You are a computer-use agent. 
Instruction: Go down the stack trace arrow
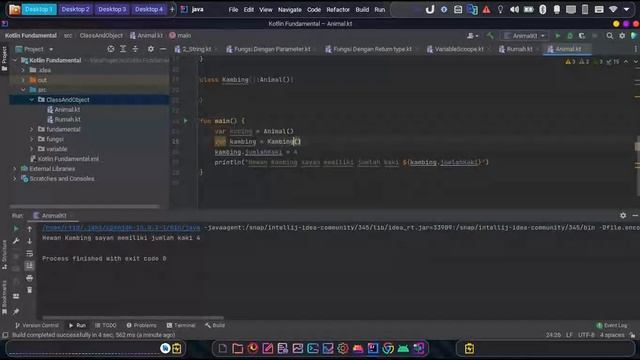pyautogui.click(x=29, y=241)
